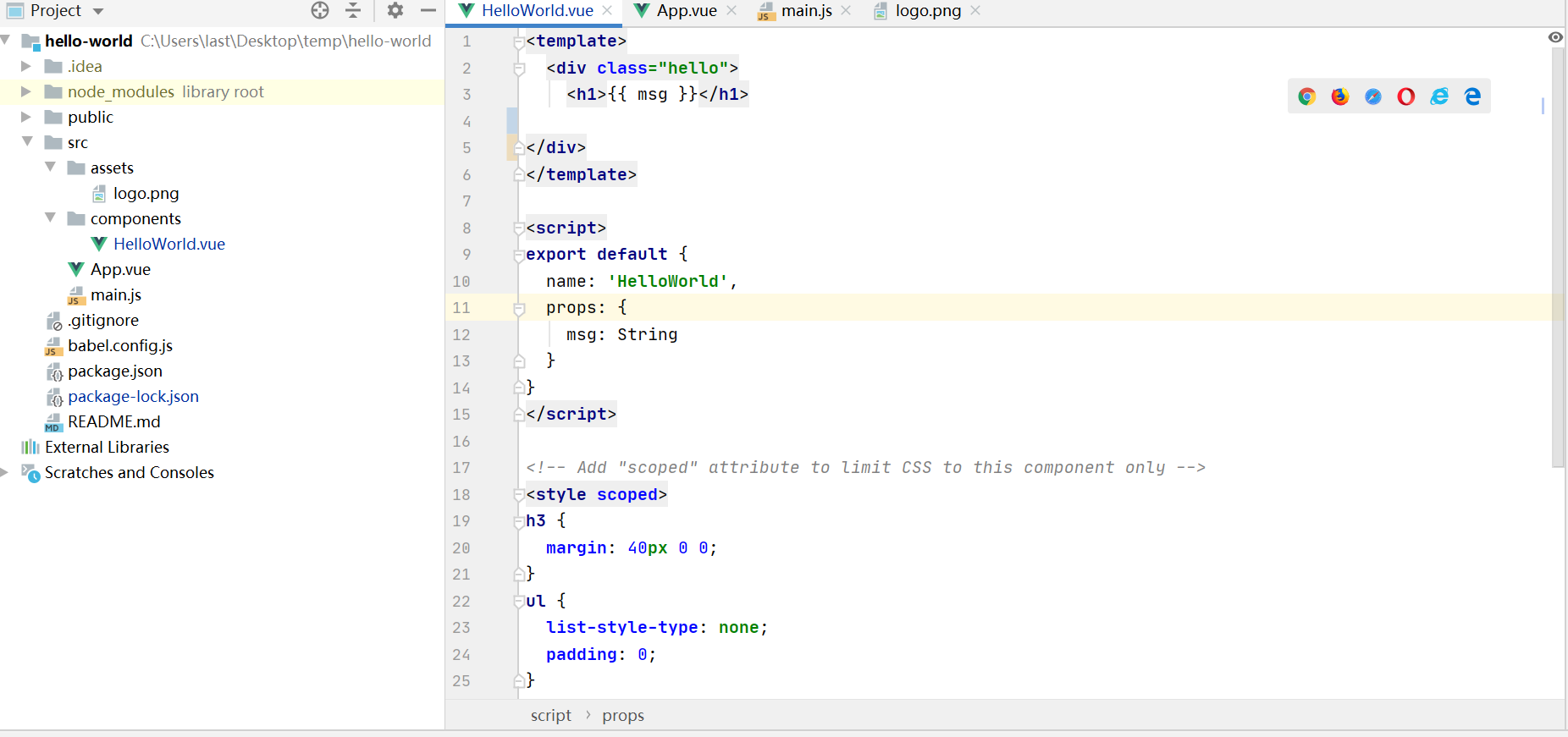This screenshot has width=1568, height=737.
Task: Open preview in Edge browser icon
Action: pos(1472,96)
